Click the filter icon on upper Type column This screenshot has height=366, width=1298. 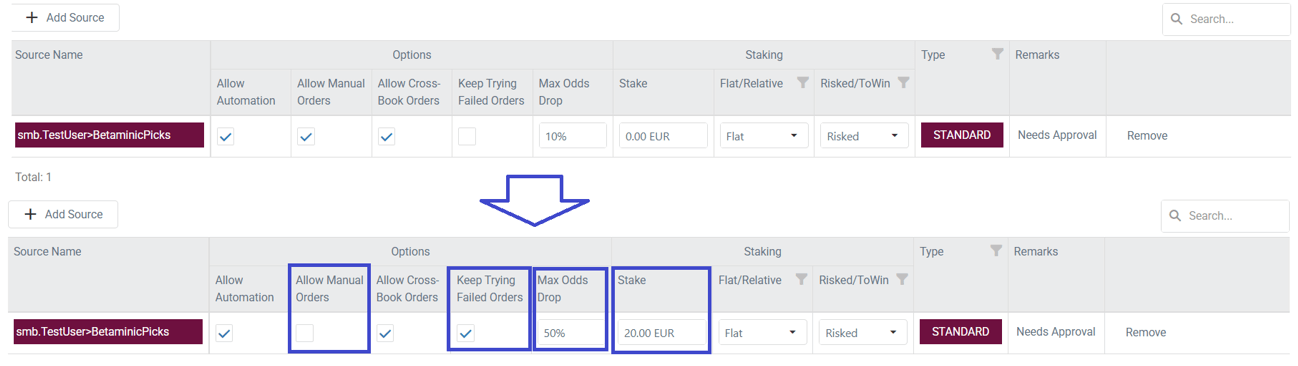(x=997, y=54)
